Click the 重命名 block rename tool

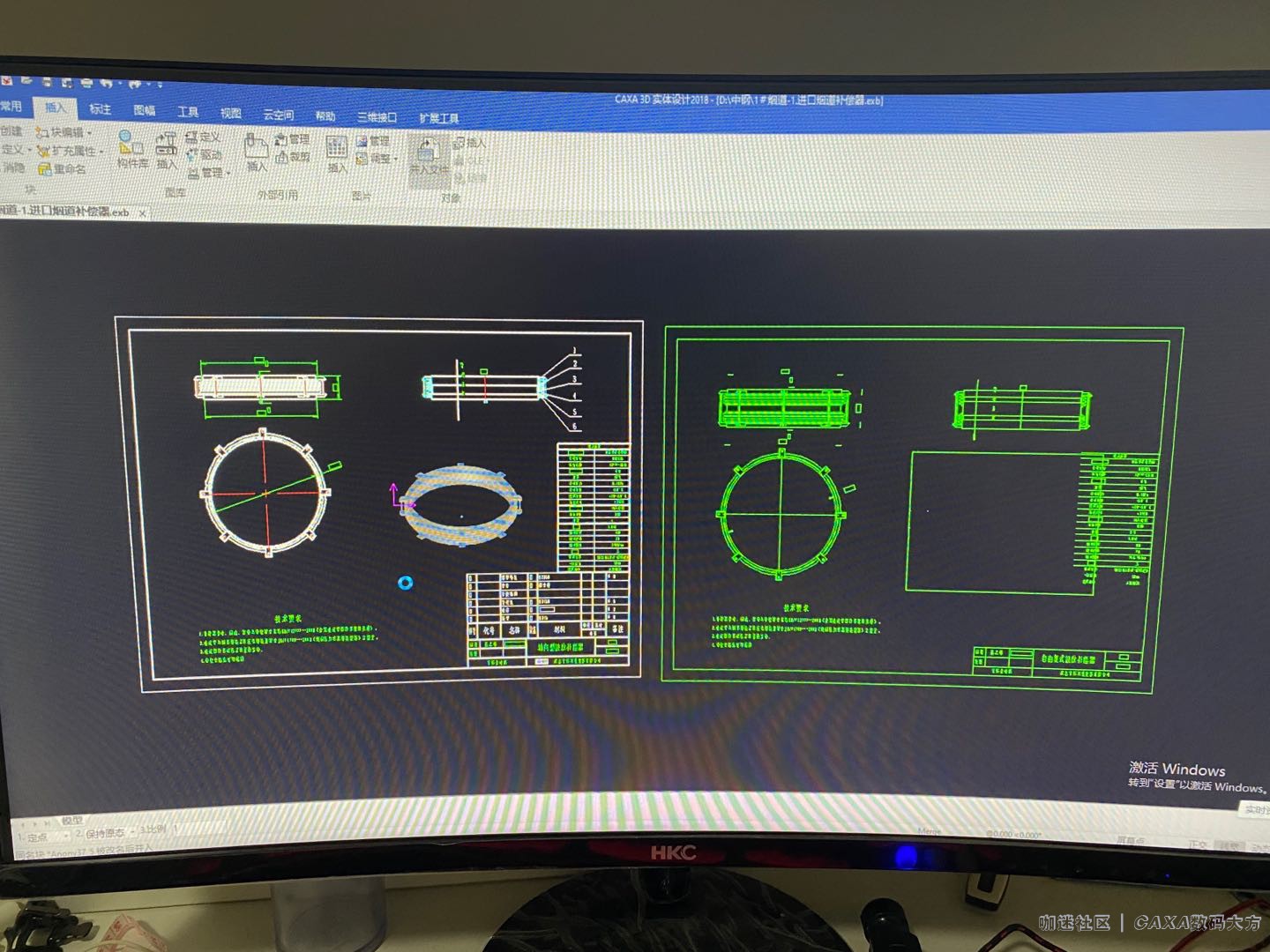(x=63, y=169)
